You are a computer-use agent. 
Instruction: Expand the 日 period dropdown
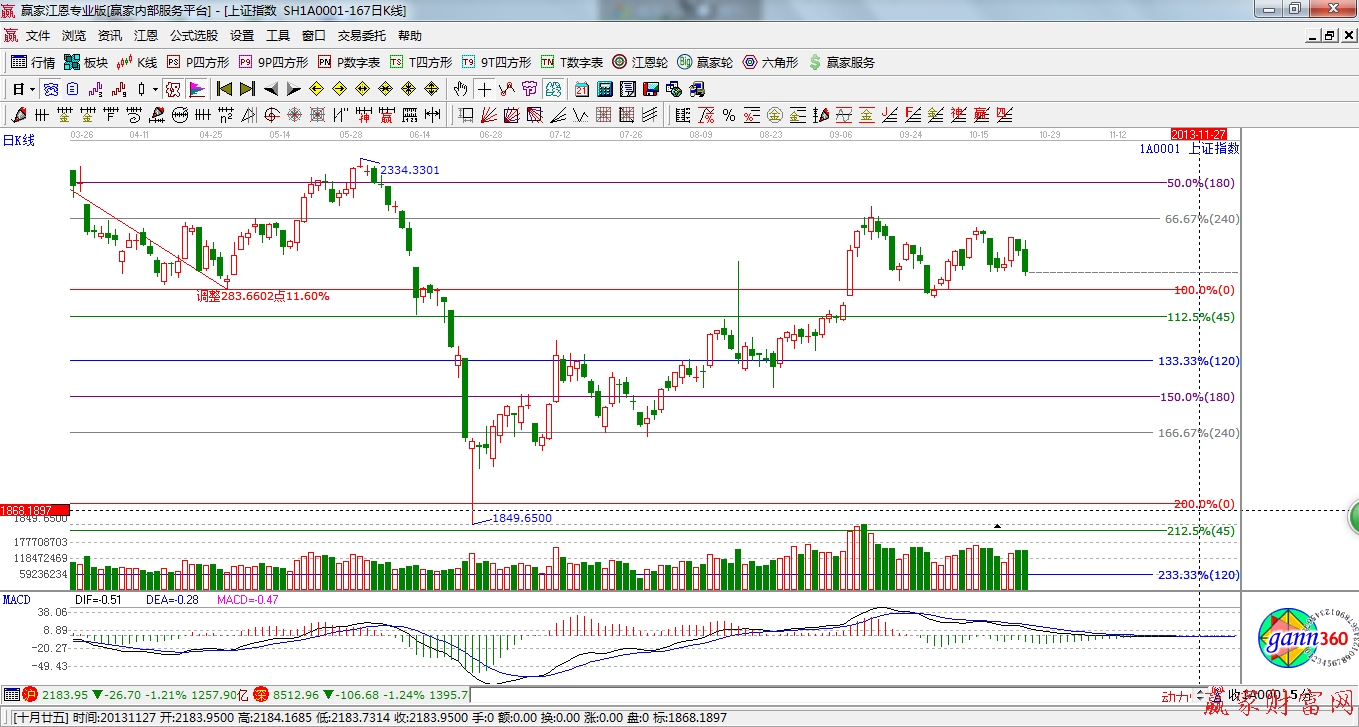(23, 89)
